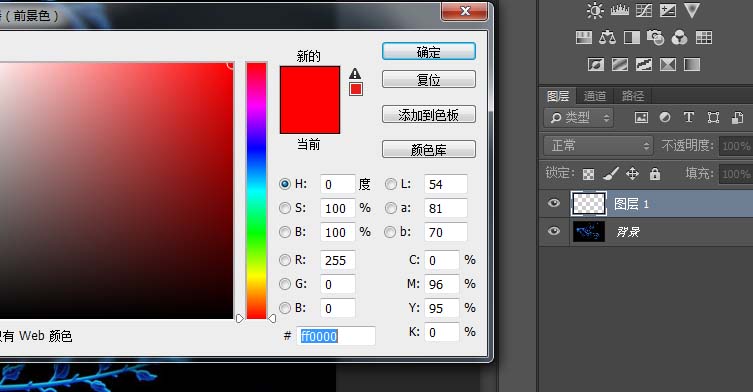Select 图层 1 layer thumbnail
Image resolution: width=753 pixels, height=392 pixels.
[x=589, y=204]
